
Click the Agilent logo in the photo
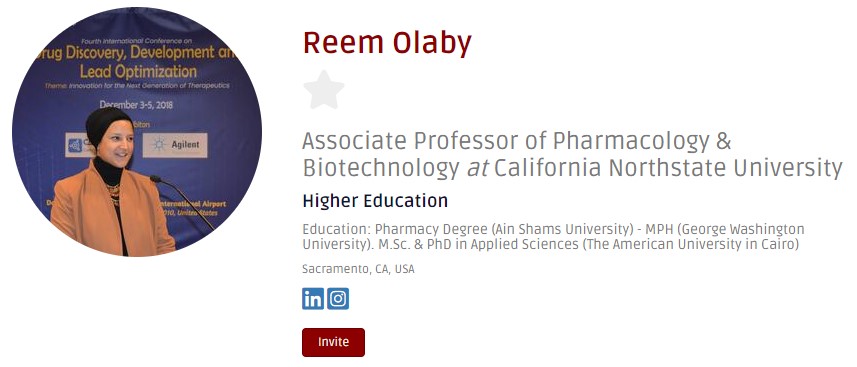click(x=175, y=145)
